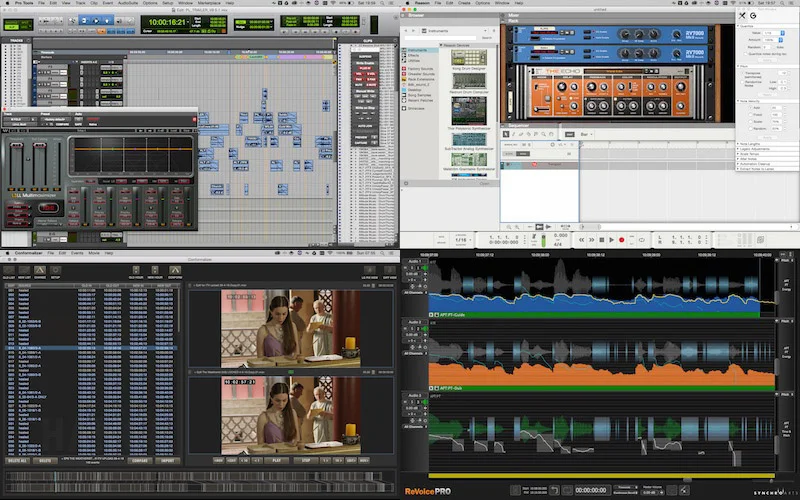Click STOP button under Conformalizer video
This screenshot has height=500, width=800.
(306, 461)
